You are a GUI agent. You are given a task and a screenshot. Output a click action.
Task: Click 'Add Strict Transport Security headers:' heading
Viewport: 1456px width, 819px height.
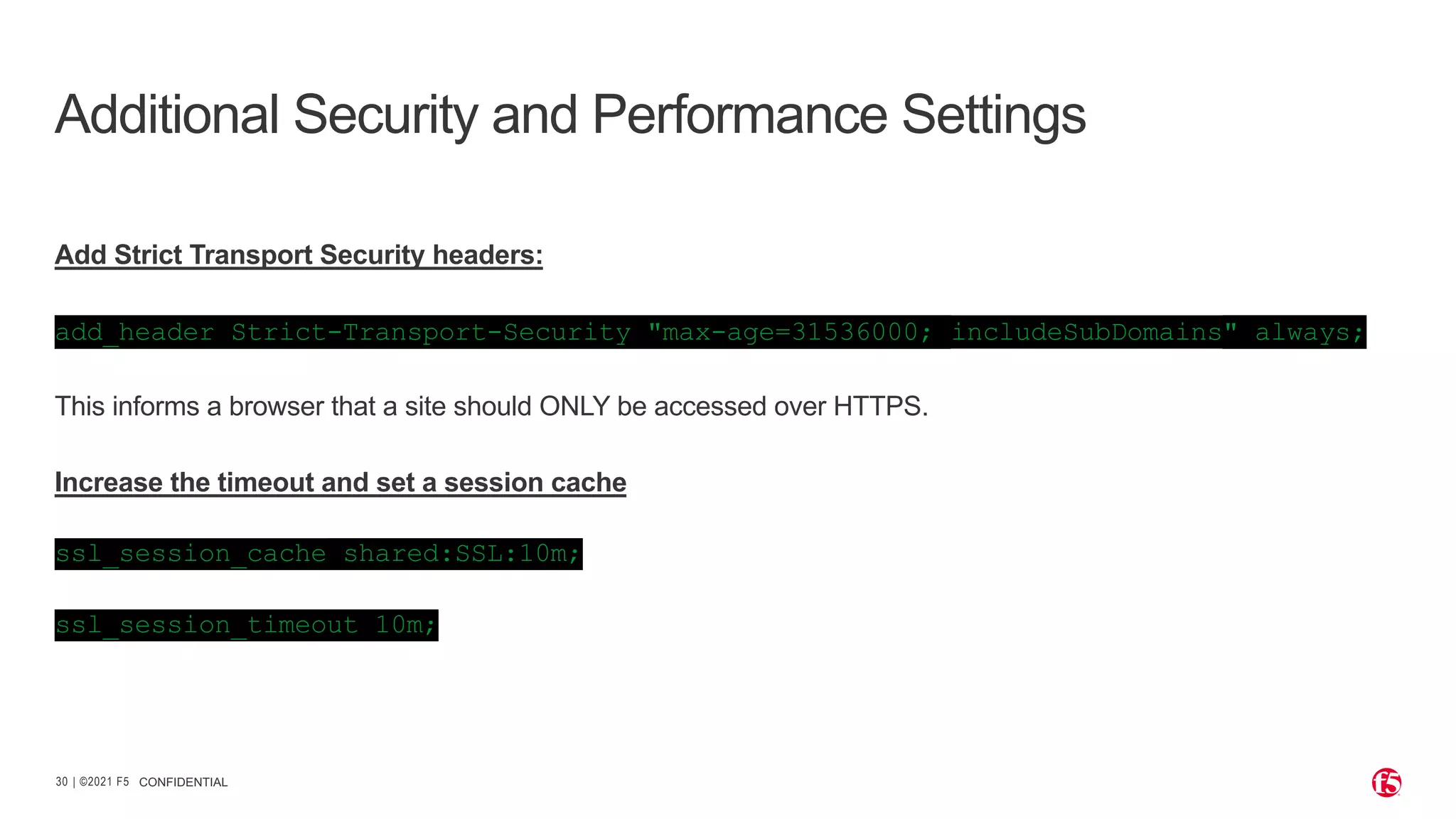pyautogui.click(x=299, y=255)
